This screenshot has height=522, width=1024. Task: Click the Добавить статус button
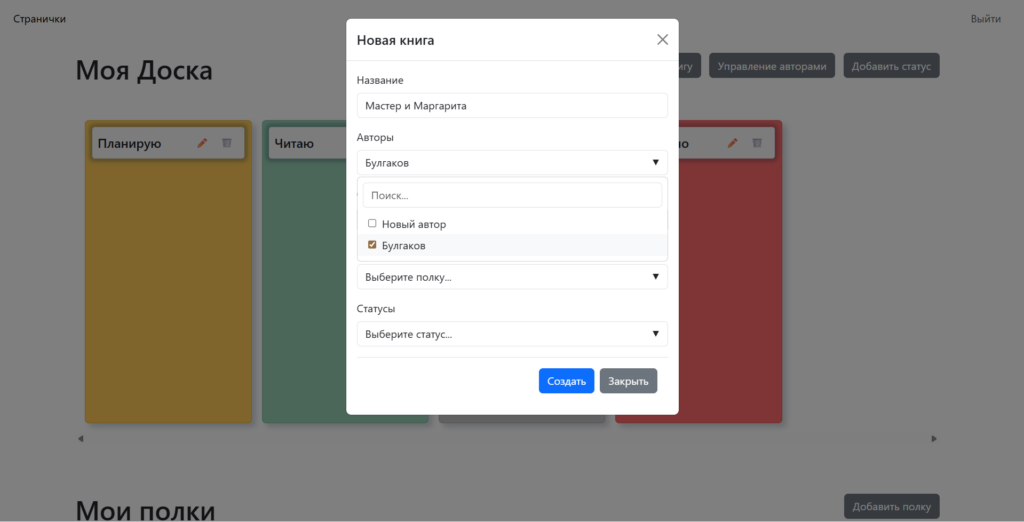[x=891, y=66]
